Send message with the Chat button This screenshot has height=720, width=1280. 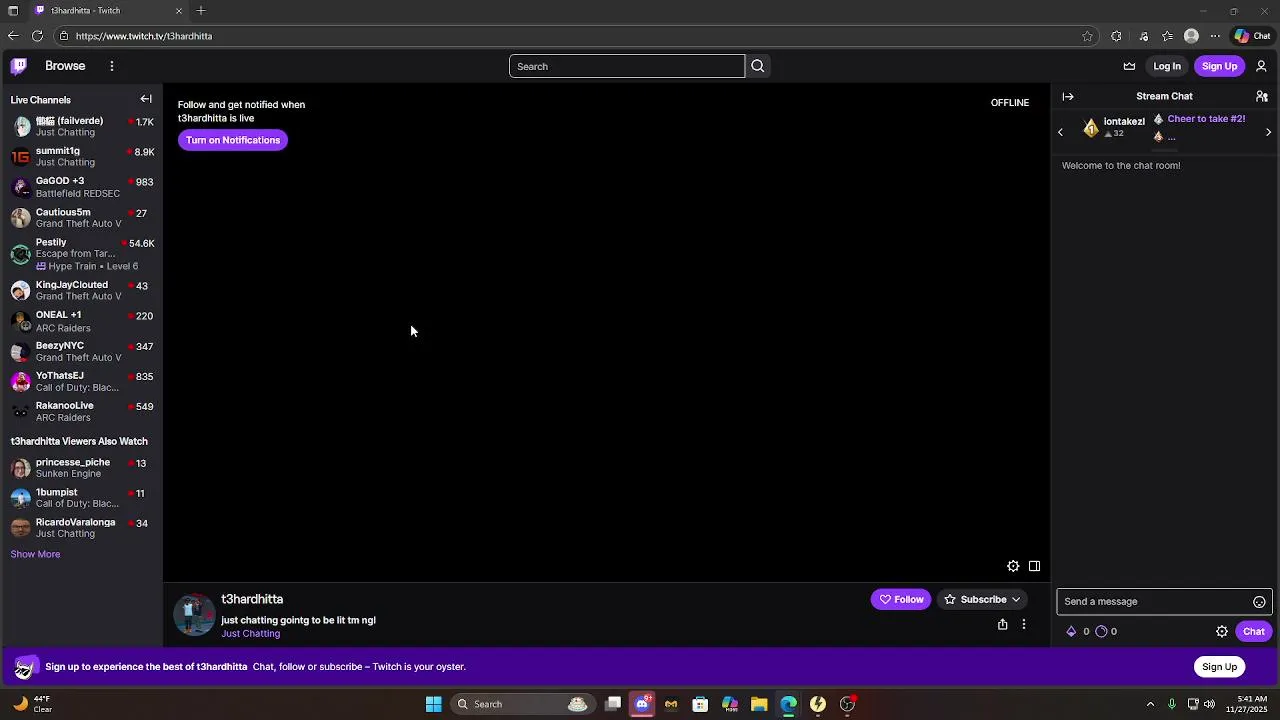coord(1254,632)
